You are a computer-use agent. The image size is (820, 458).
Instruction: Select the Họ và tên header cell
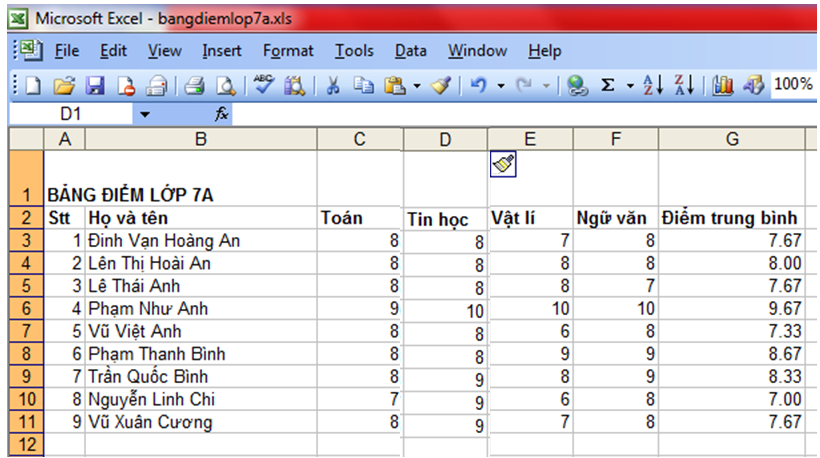[201, 217]
